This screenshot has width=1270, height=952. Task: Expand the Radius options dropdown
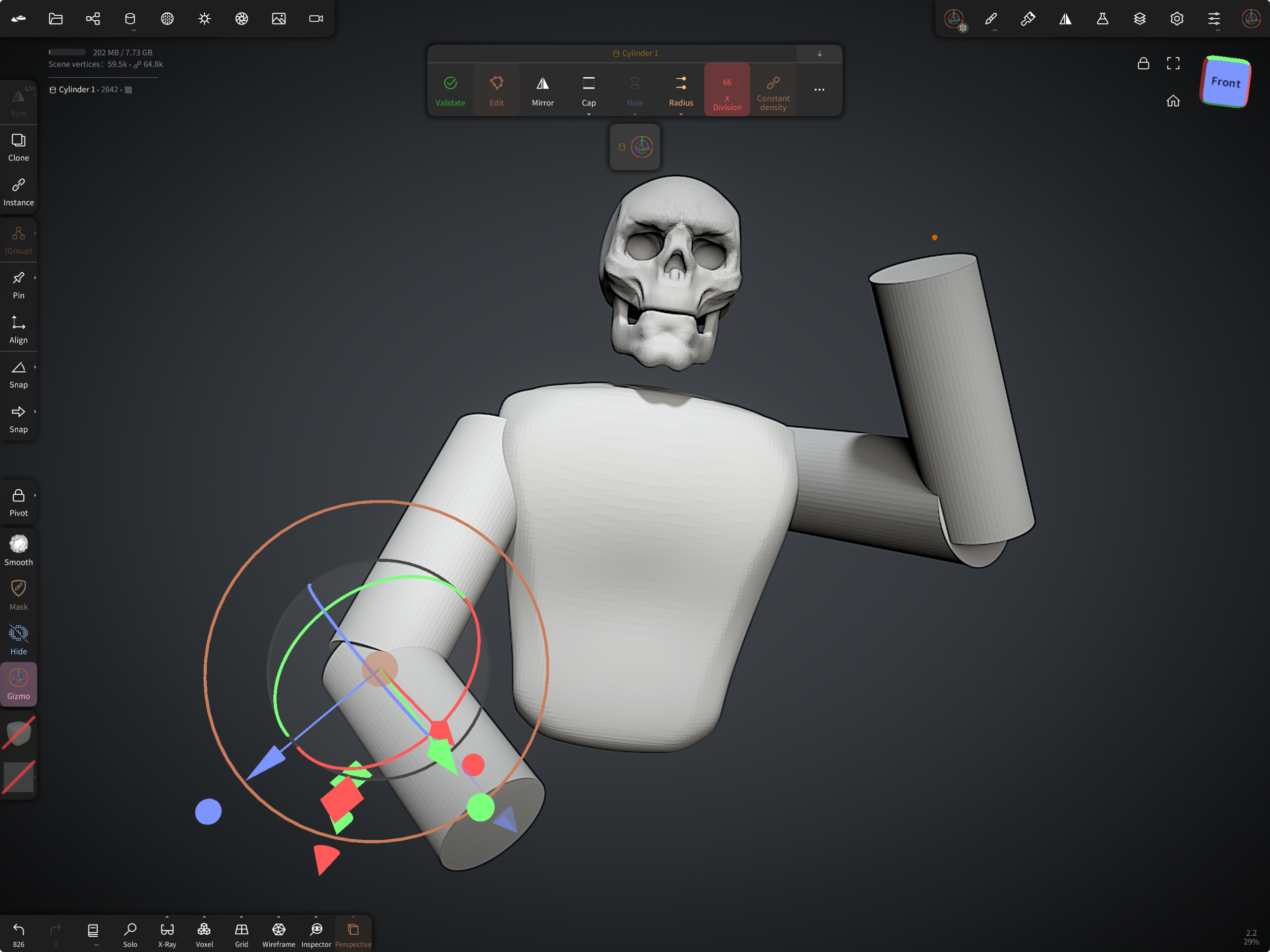click(681, 114)
